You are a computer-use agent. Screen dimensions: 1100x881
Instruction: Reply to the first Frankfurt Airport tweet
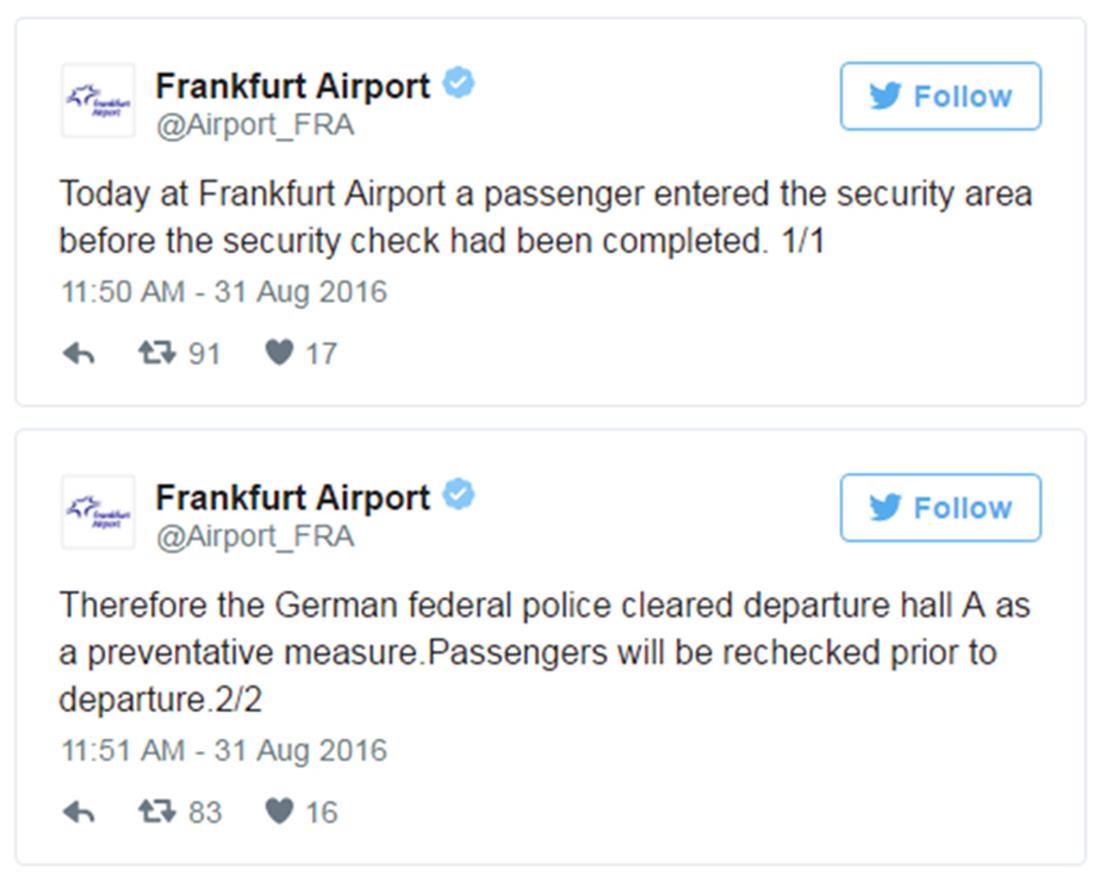(x=78, y=353)
